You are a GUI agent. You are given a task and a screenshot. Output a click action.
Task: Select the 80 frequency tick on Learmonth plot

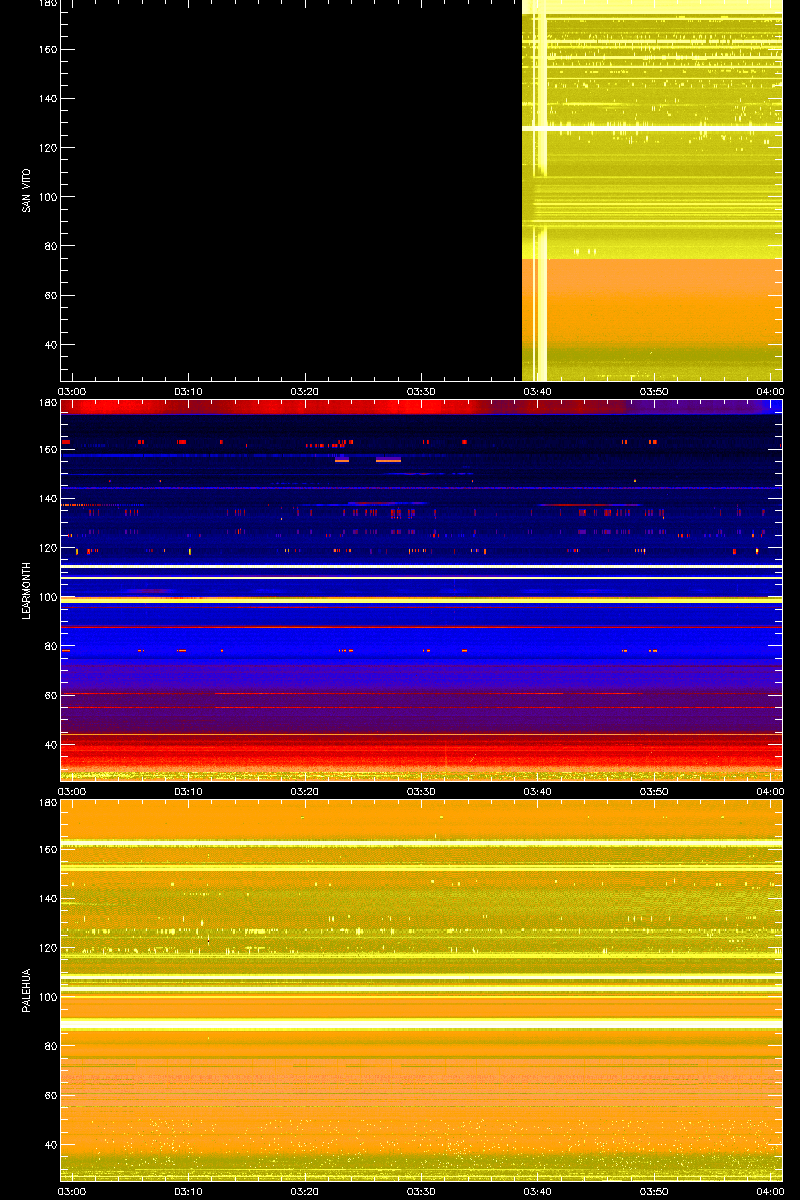[x=51, y=646]
